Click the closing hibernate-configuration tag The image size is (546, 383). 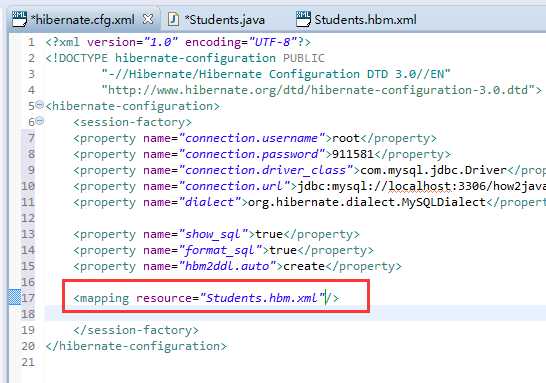pyautogui.click(x=136, y=346)
